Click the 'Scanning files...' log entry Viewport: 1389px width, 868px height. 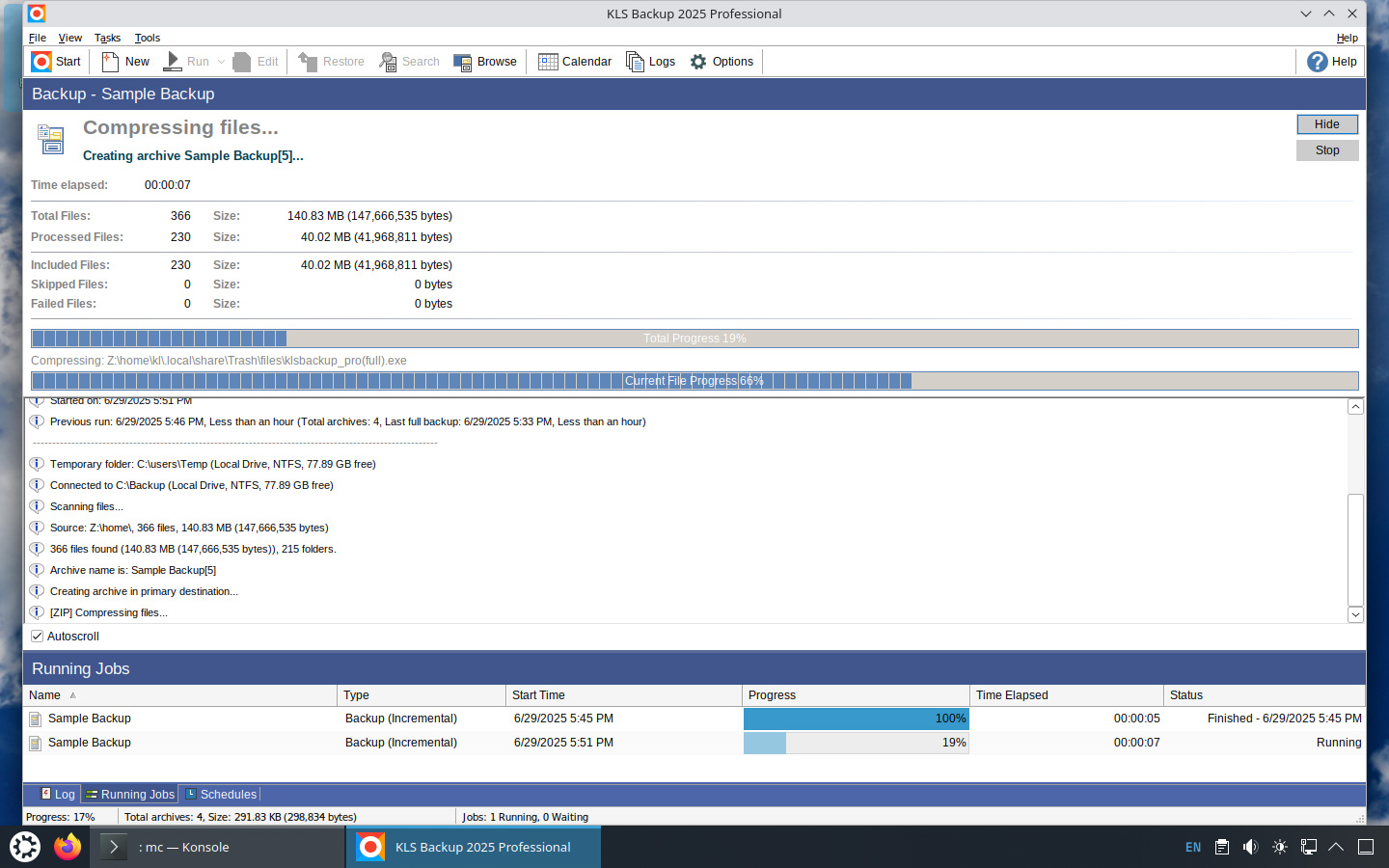click(87, 506)
